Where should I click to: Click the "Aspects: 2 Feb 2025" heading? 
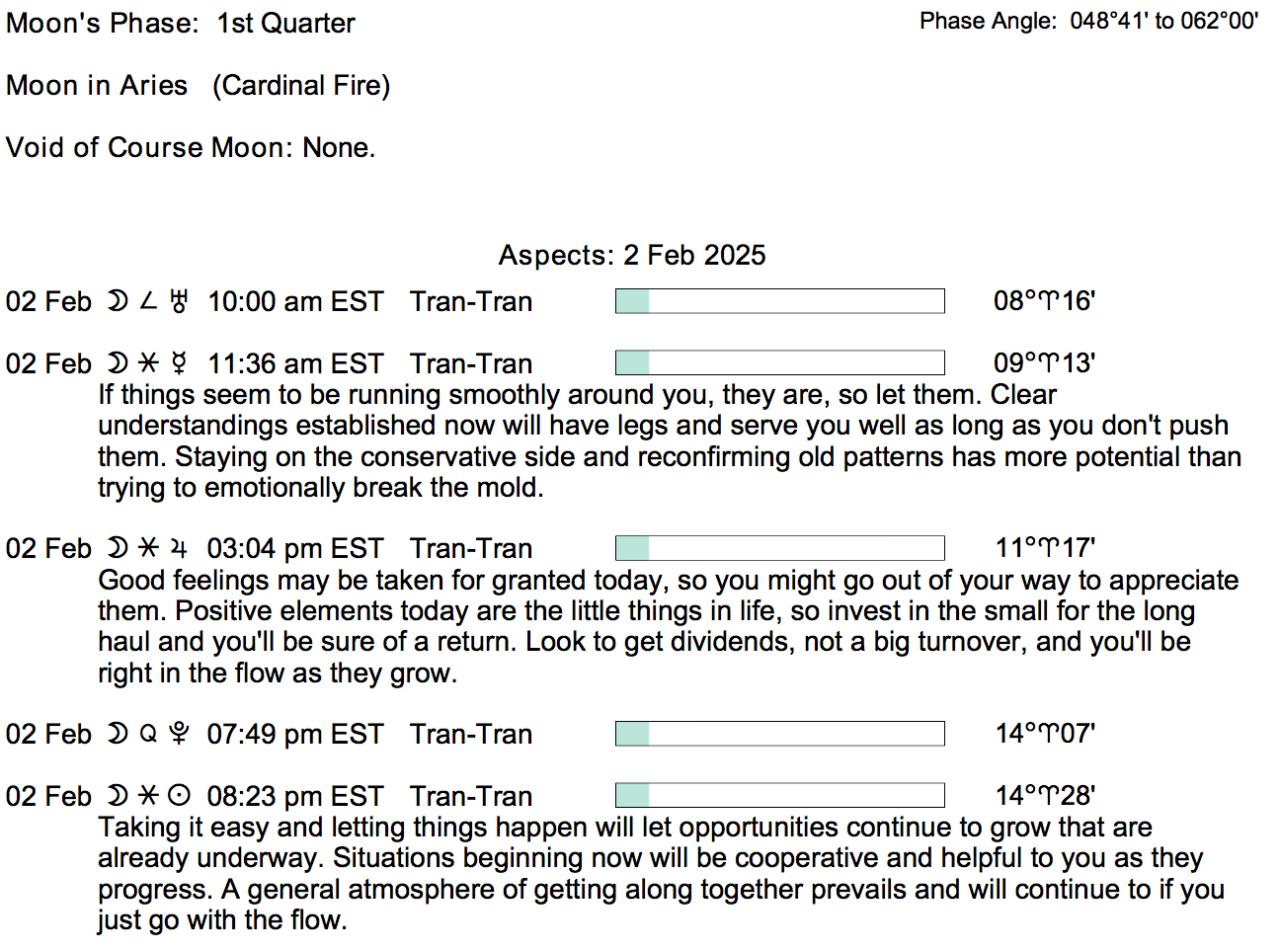(x=632, y=255)
